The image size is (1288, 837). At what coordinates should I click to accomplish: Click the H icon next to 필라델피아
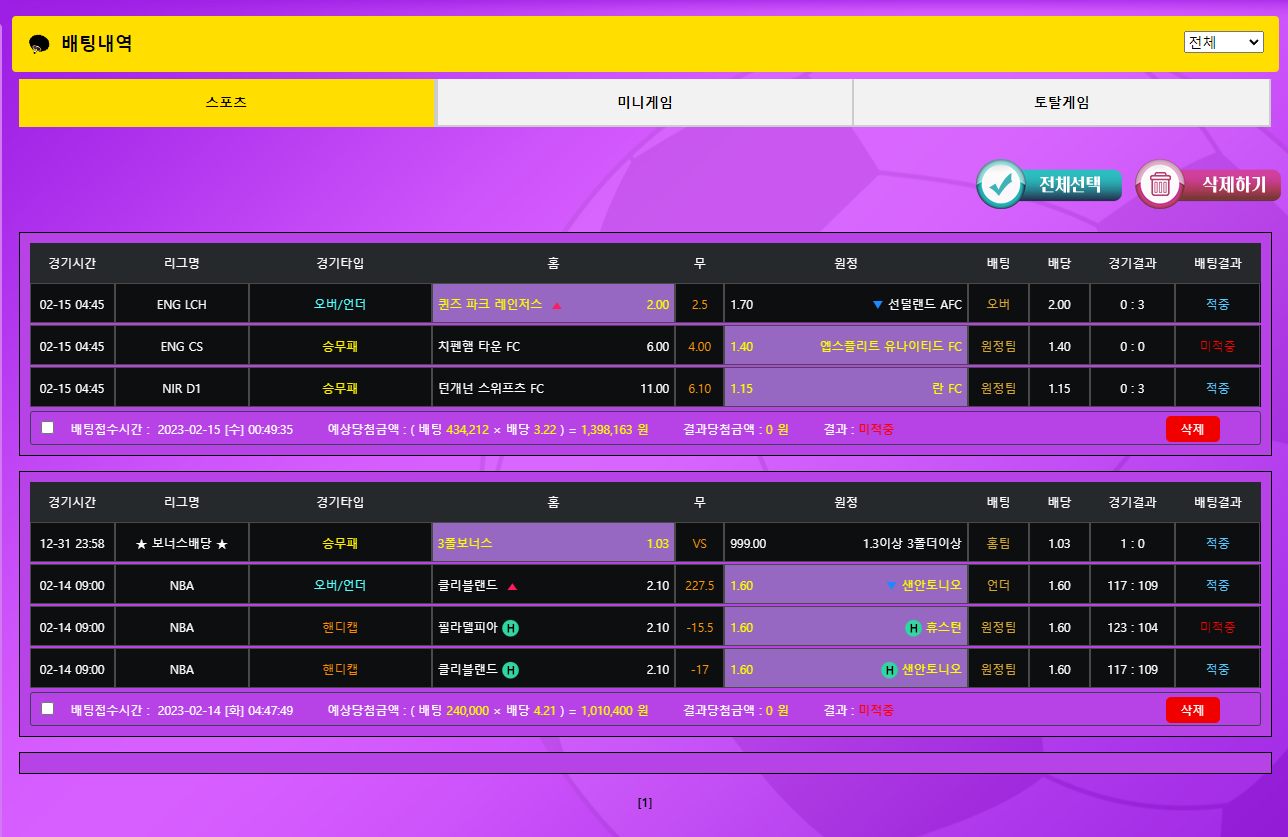[x=510, y=628]
